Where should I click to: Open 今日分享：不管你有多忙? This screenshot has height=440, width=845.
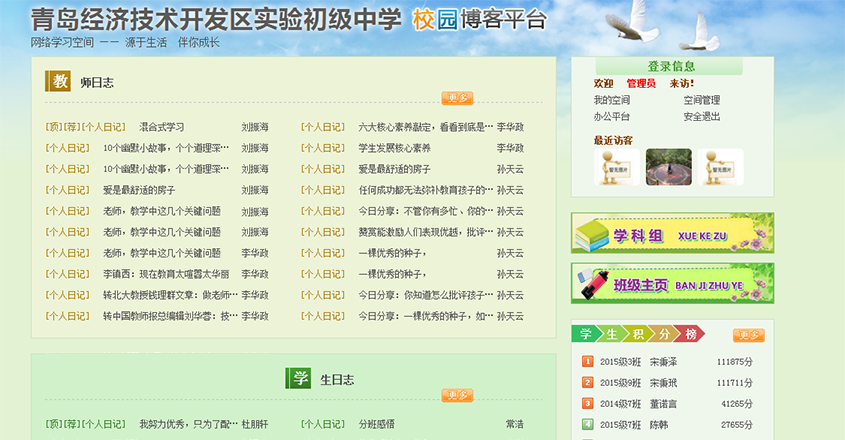tap(426, 211)
